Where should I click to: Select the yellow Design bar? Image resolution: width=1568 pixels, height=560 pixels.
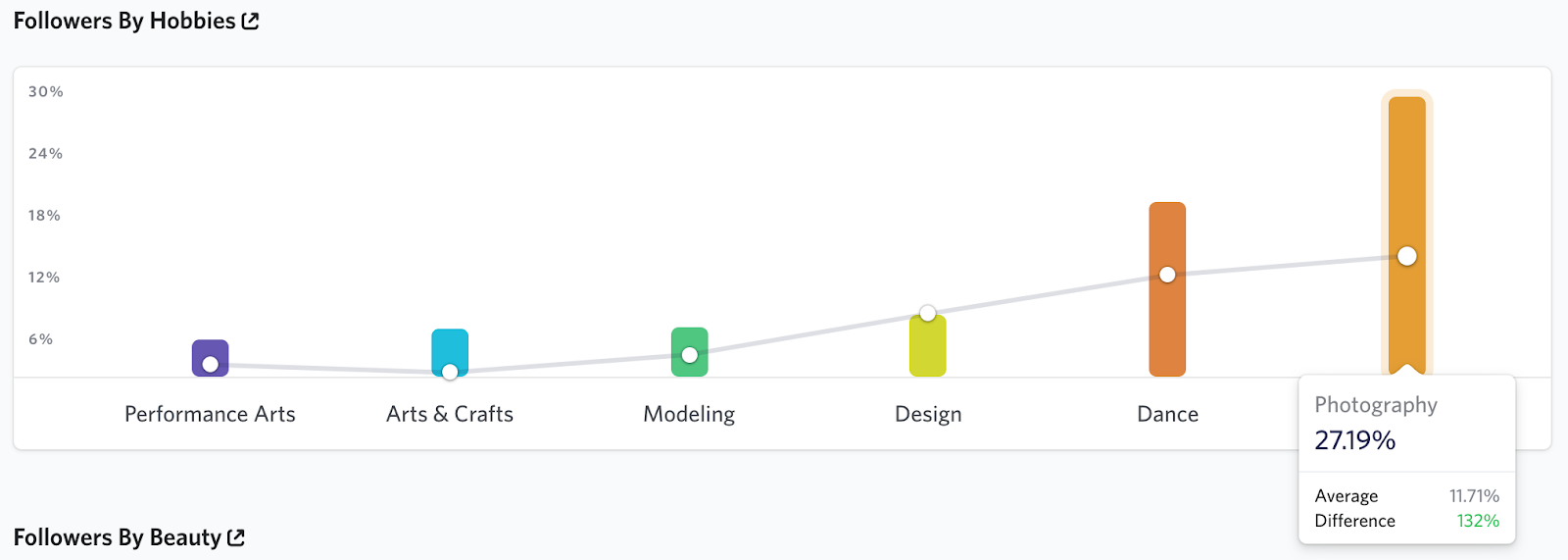[928, 345]
